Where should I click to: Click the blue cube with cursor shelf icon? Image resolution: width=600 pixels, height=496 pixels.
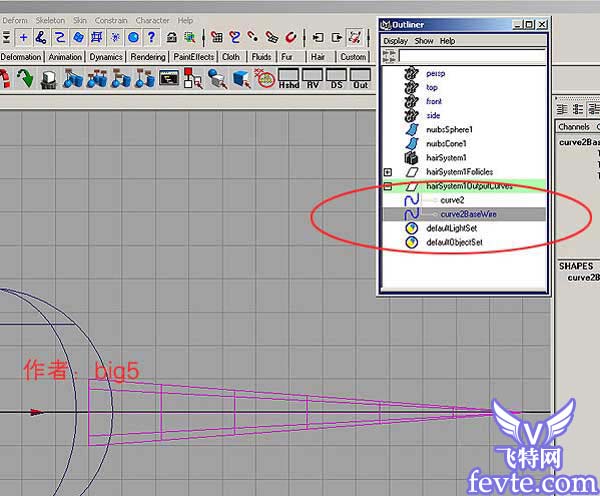[241, 79]
